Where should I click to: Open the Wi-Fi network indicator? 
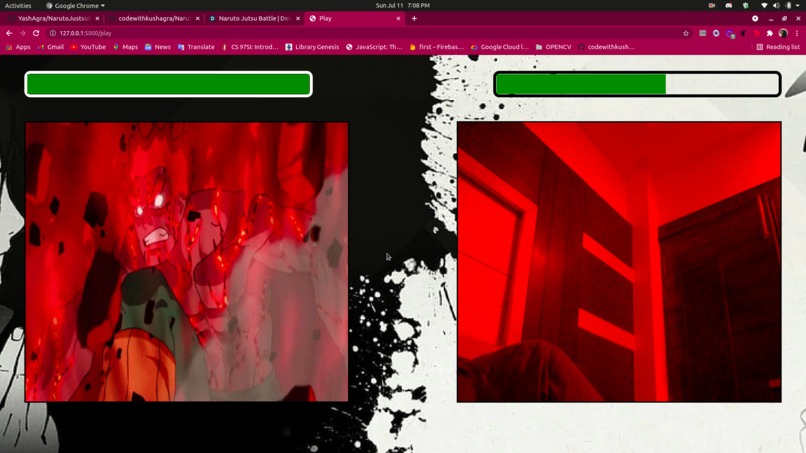(764, 5)
